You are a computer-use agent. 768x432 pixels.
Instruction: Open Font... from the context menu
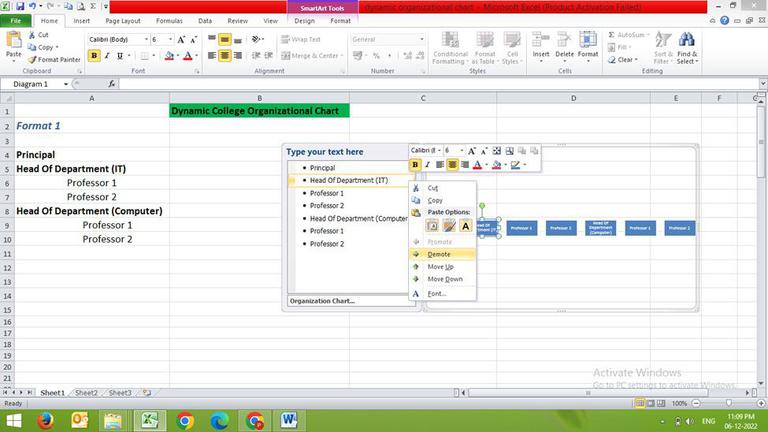(442, 294)
